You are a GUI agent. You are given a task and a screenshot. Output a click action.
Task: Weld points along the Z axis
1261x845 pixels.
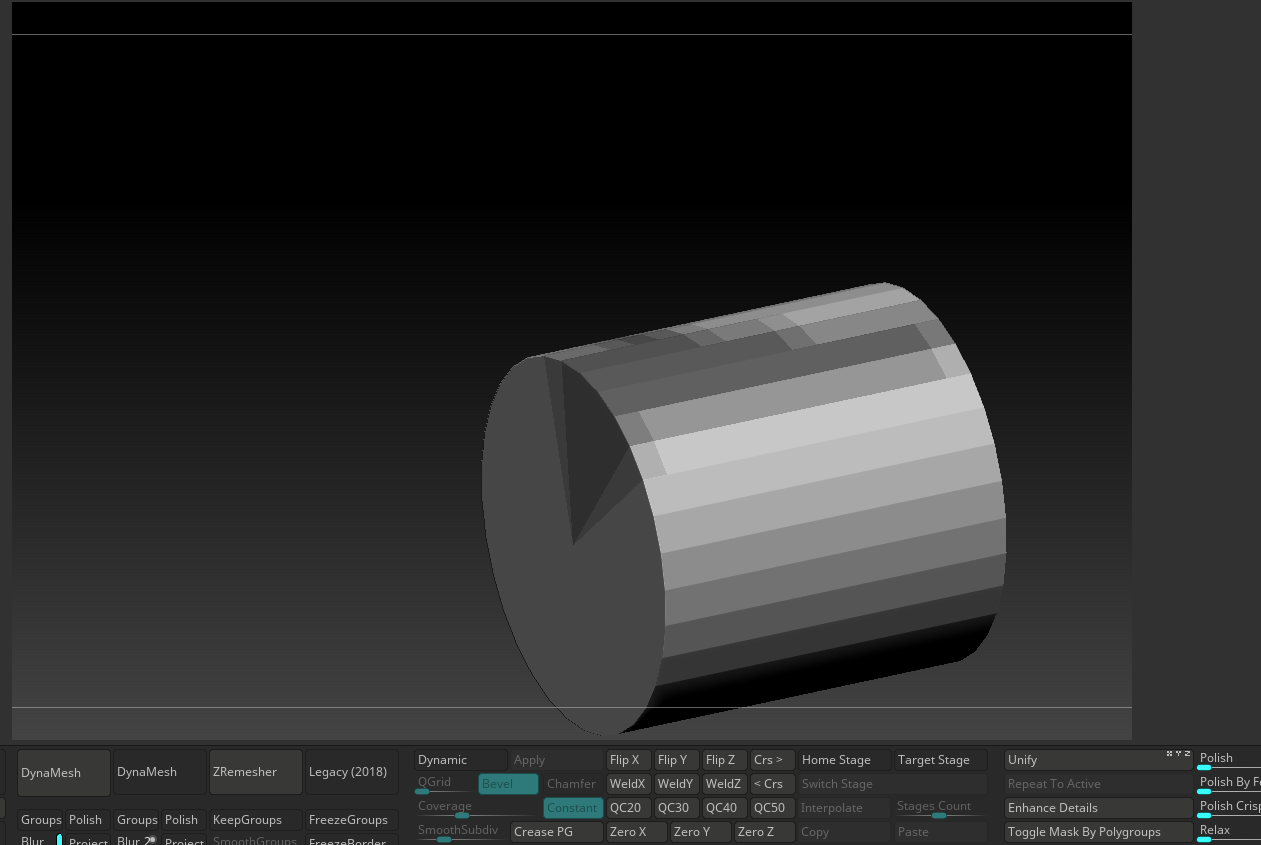[723, 783]
